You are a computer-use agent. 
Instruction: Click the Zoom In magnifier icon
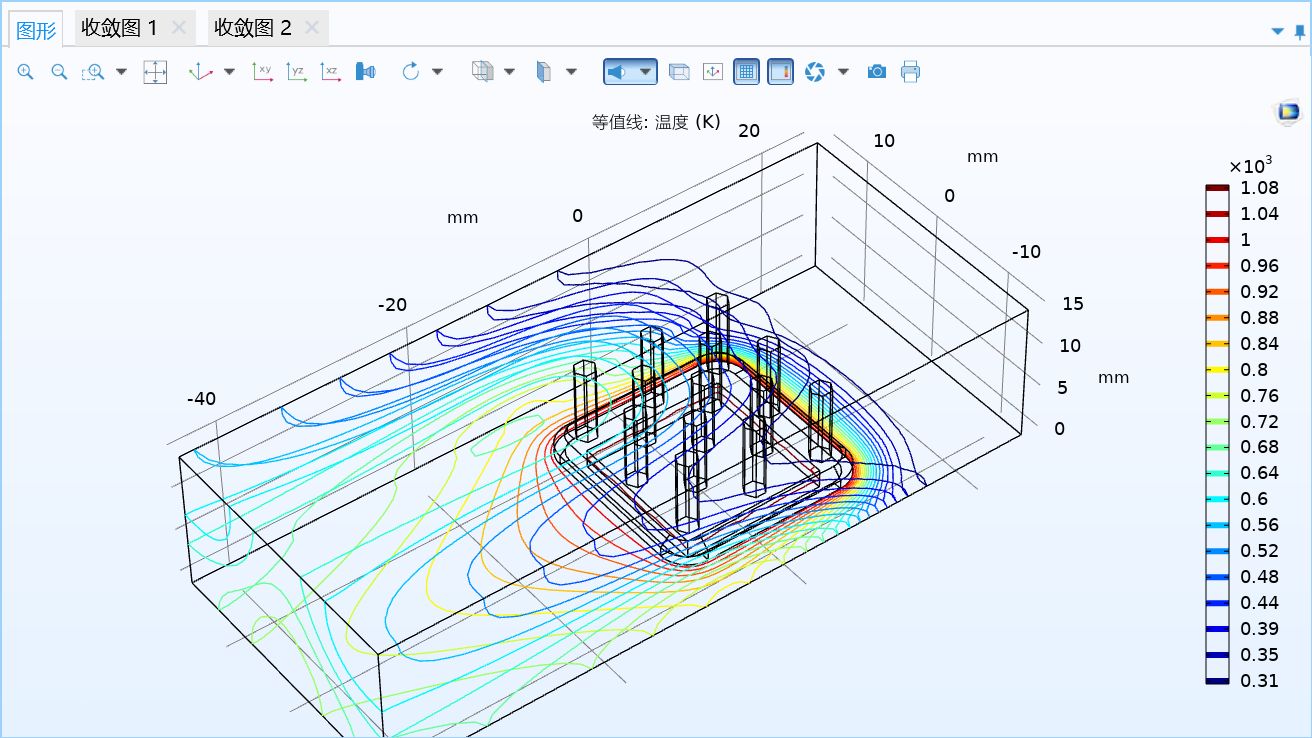(25, 72)
